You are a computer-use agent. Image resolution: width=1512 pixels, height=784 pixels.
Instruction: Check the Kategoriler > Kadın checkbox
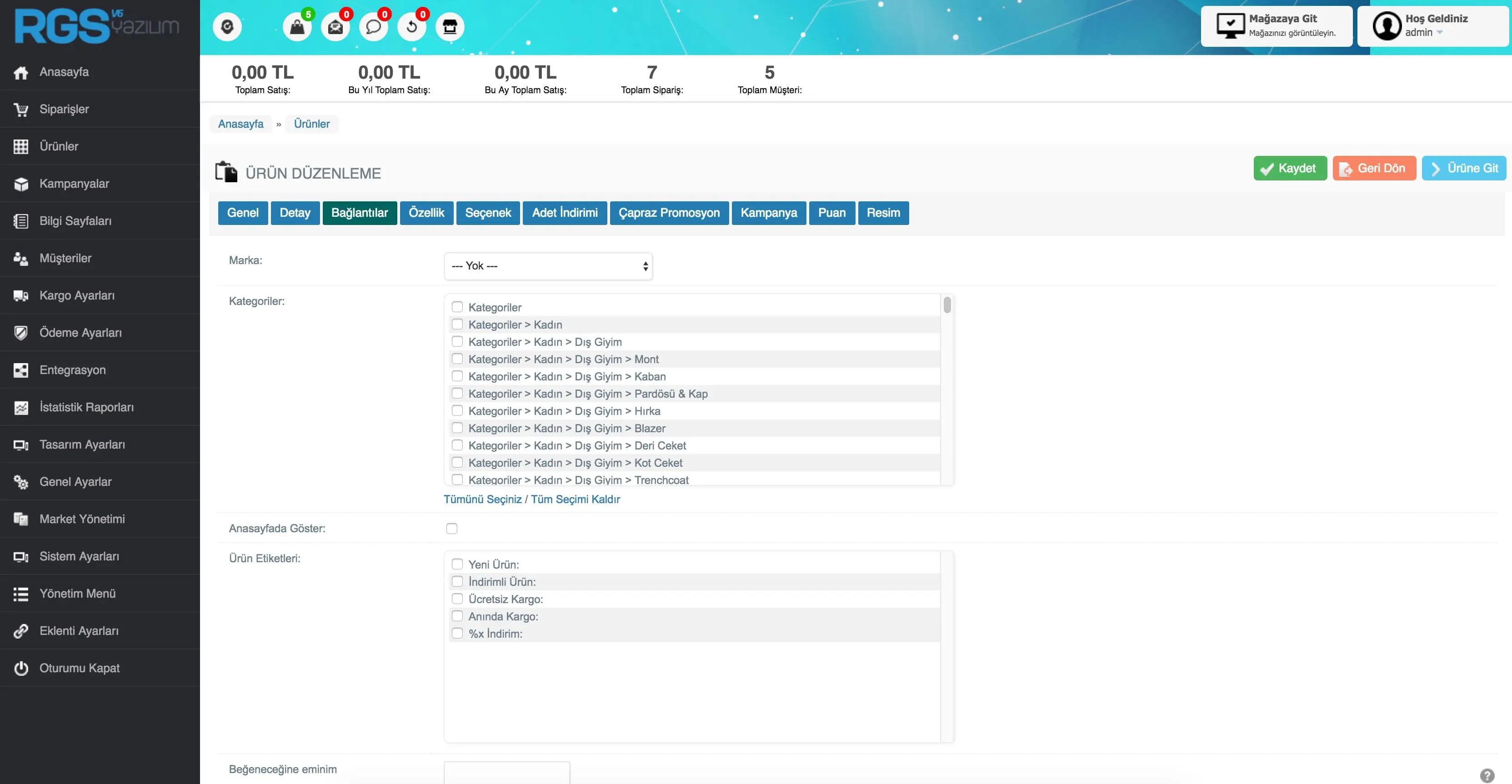pyautogui.click(x=457, y=325)
